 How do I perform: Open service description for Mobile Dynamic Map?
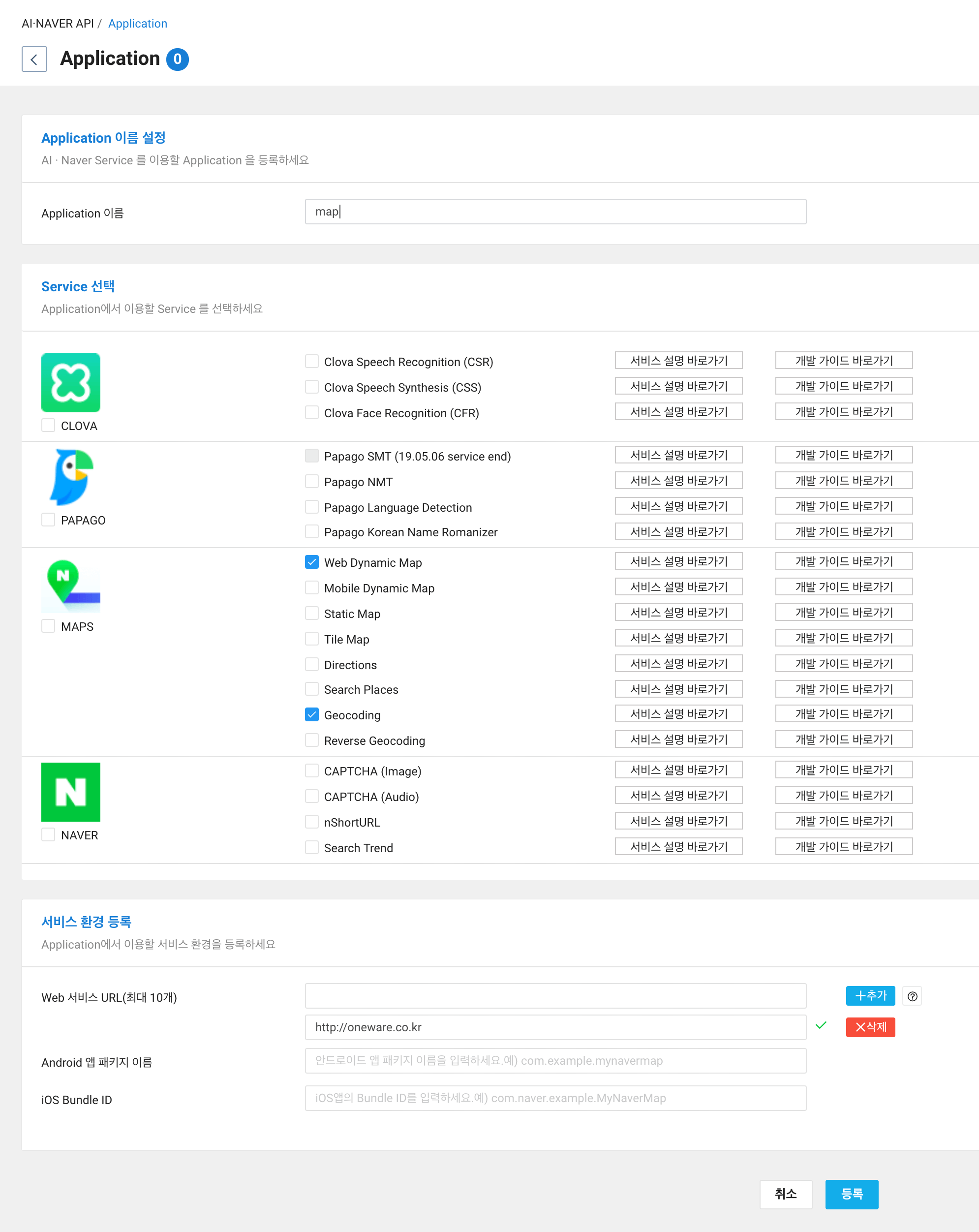[x=678, y=587]
